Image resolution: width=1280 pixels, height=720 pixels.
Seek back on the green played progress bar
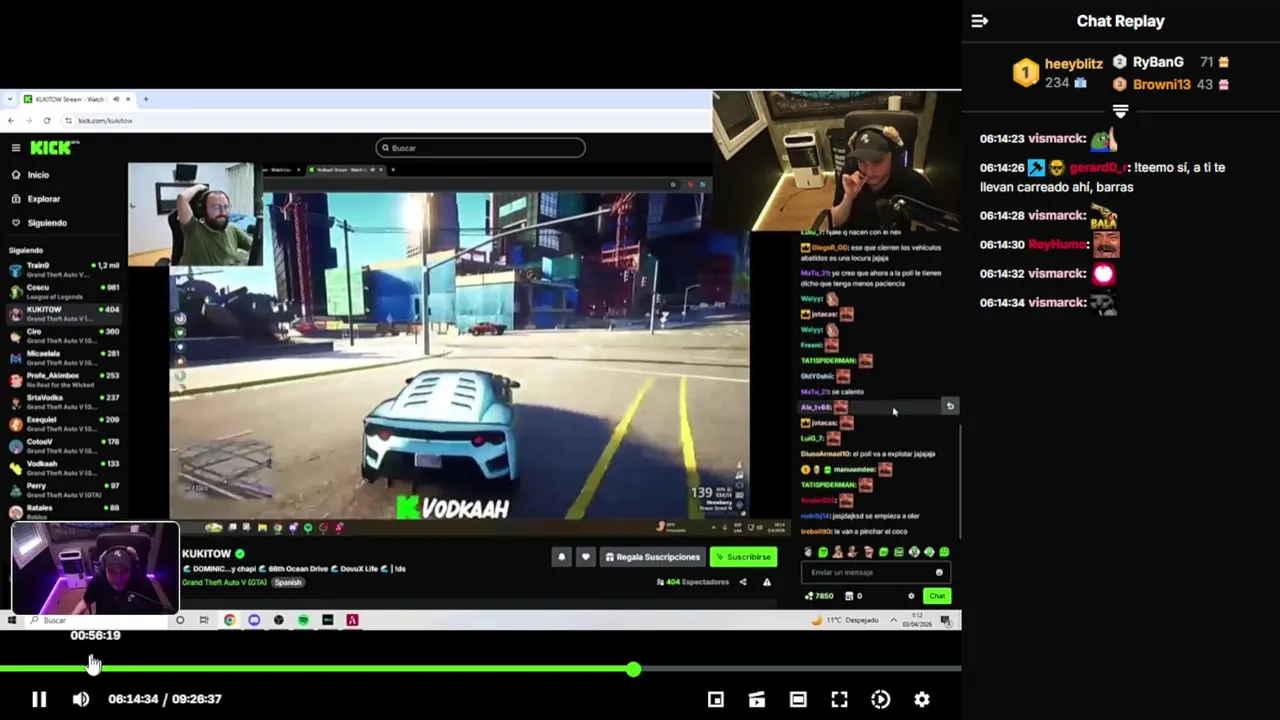(315, 669)
